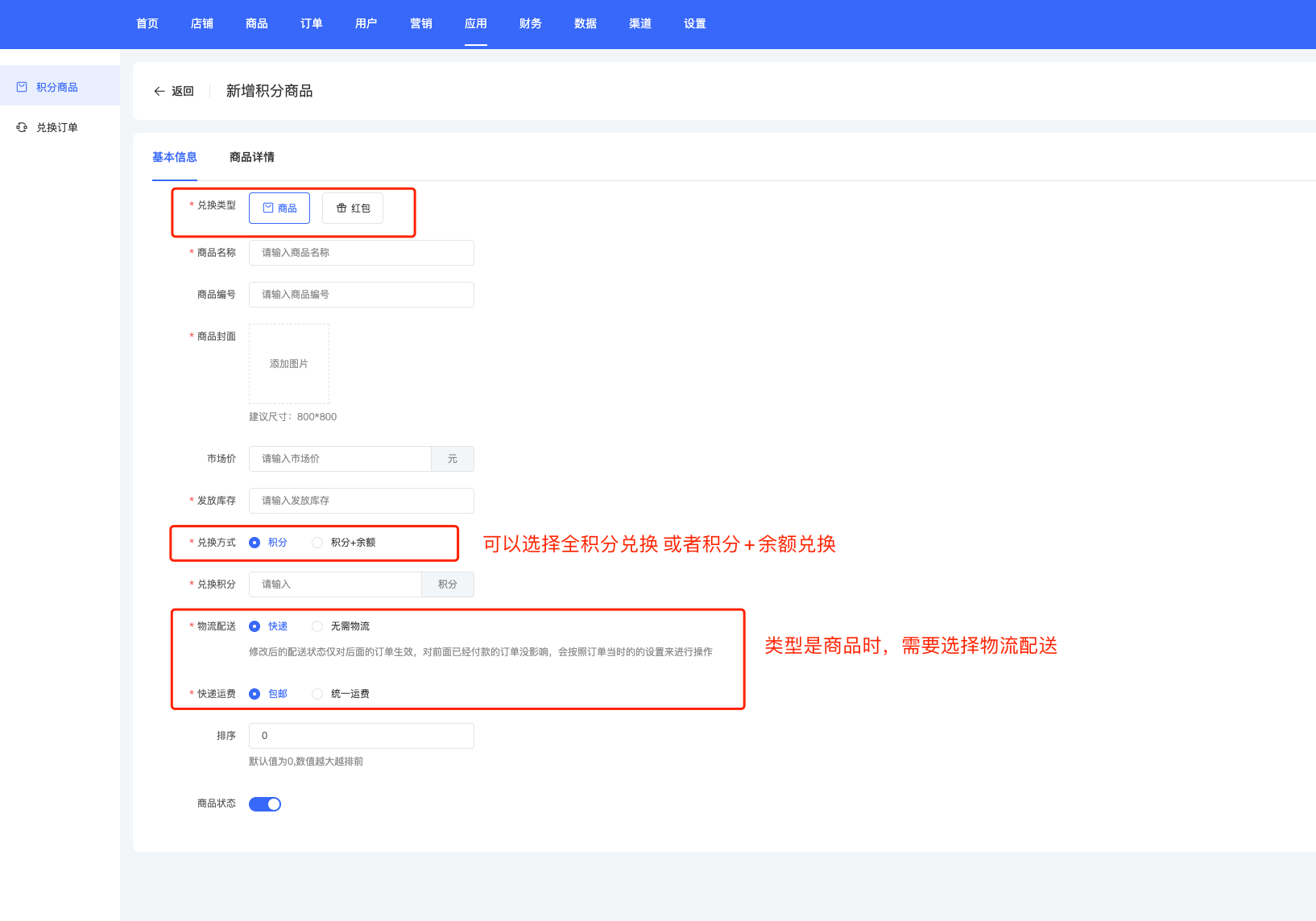
Task: Click 添加图片 to upload cover image
Action: coord(289,364)
